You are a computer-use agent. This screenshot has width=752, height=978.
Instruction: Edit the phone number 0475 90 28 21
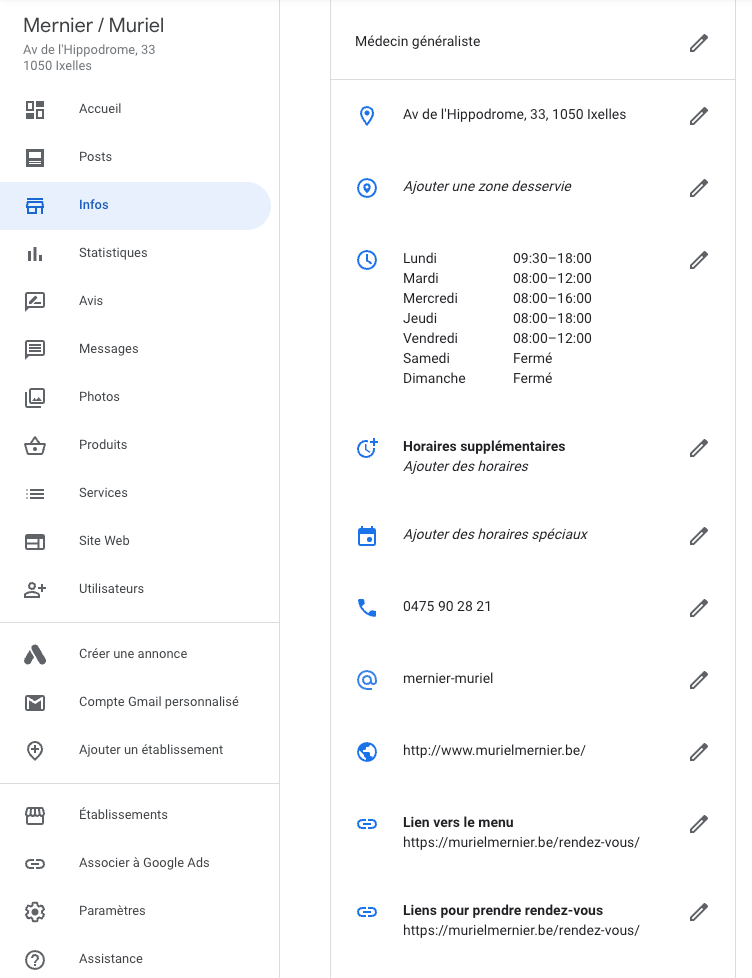coord(699,608)
